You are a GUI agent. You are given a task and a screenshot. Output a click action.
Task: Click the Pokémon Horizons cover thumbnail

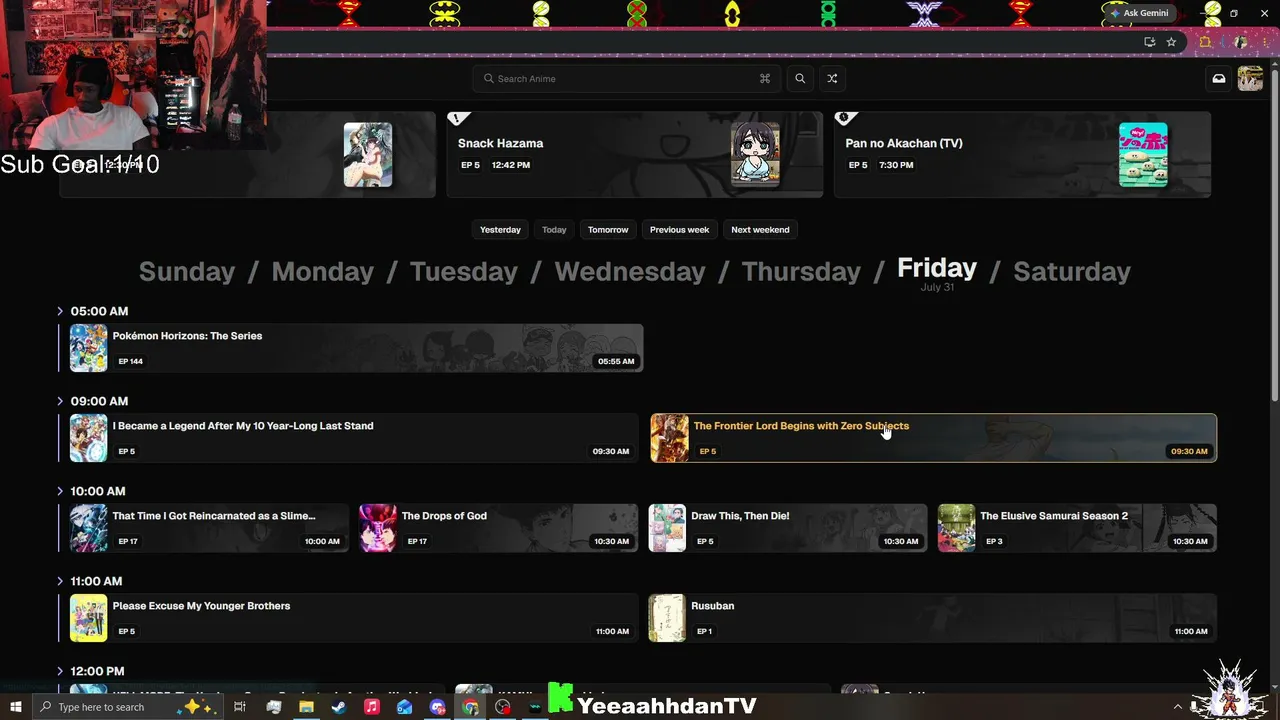(88, 348)
